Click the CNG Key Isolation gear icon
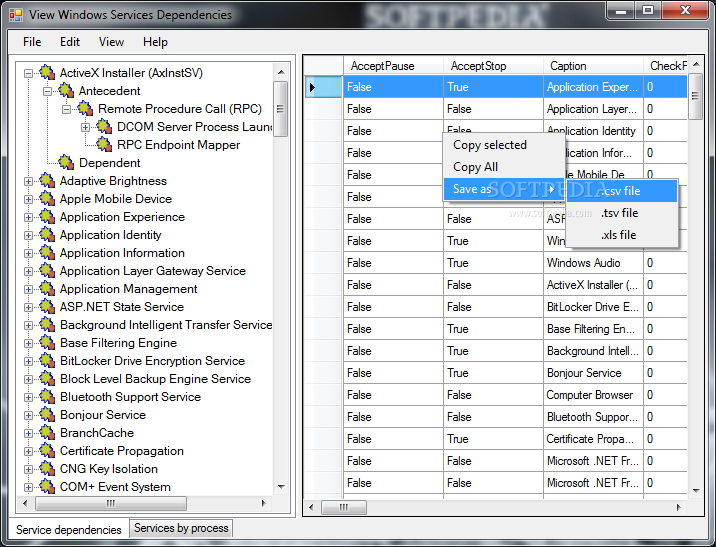Screen dimensions: 716x547 point(47,469)
